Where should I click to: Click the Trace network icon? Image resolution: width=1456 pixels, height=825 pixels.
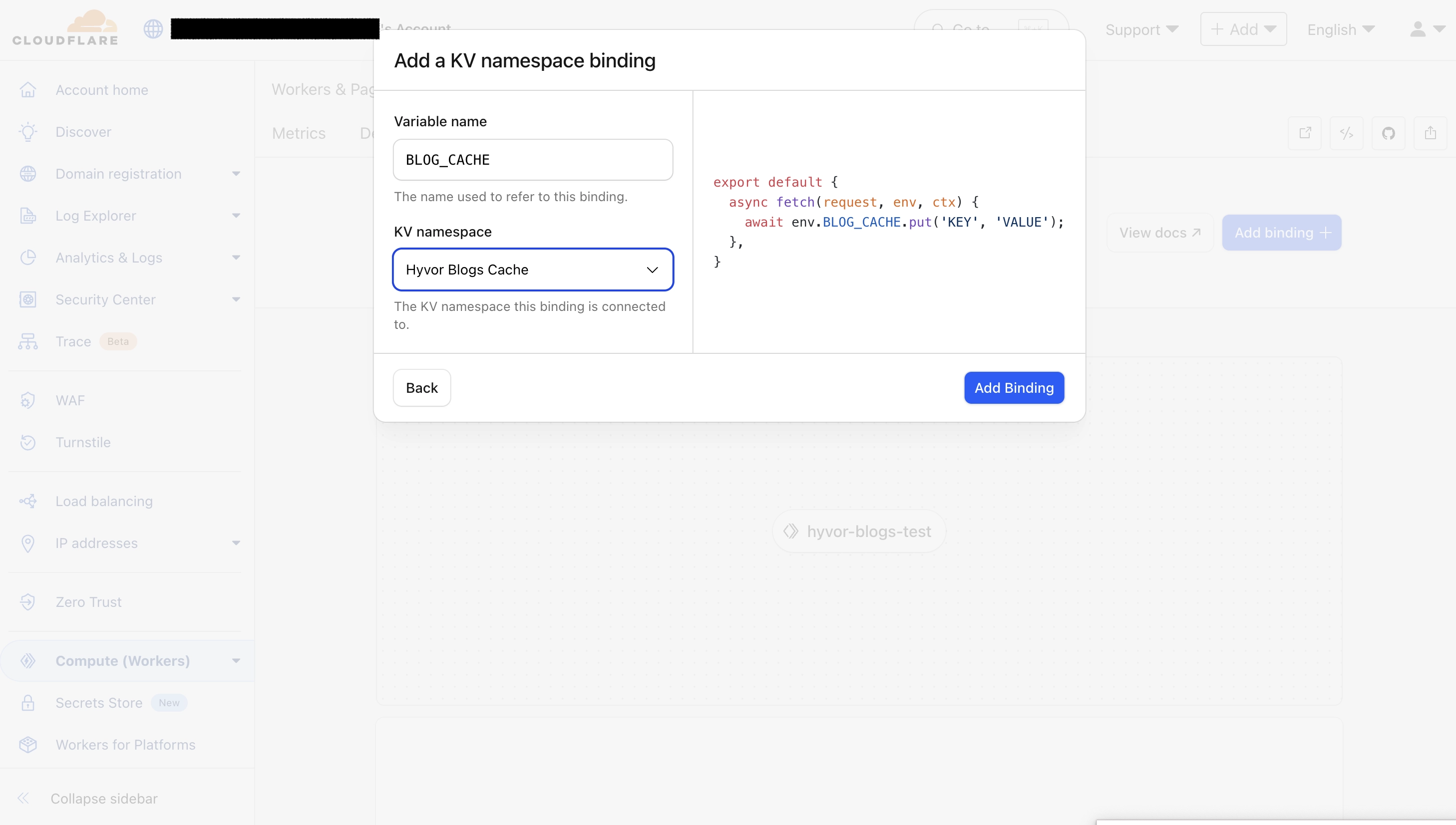click(28, 342)
